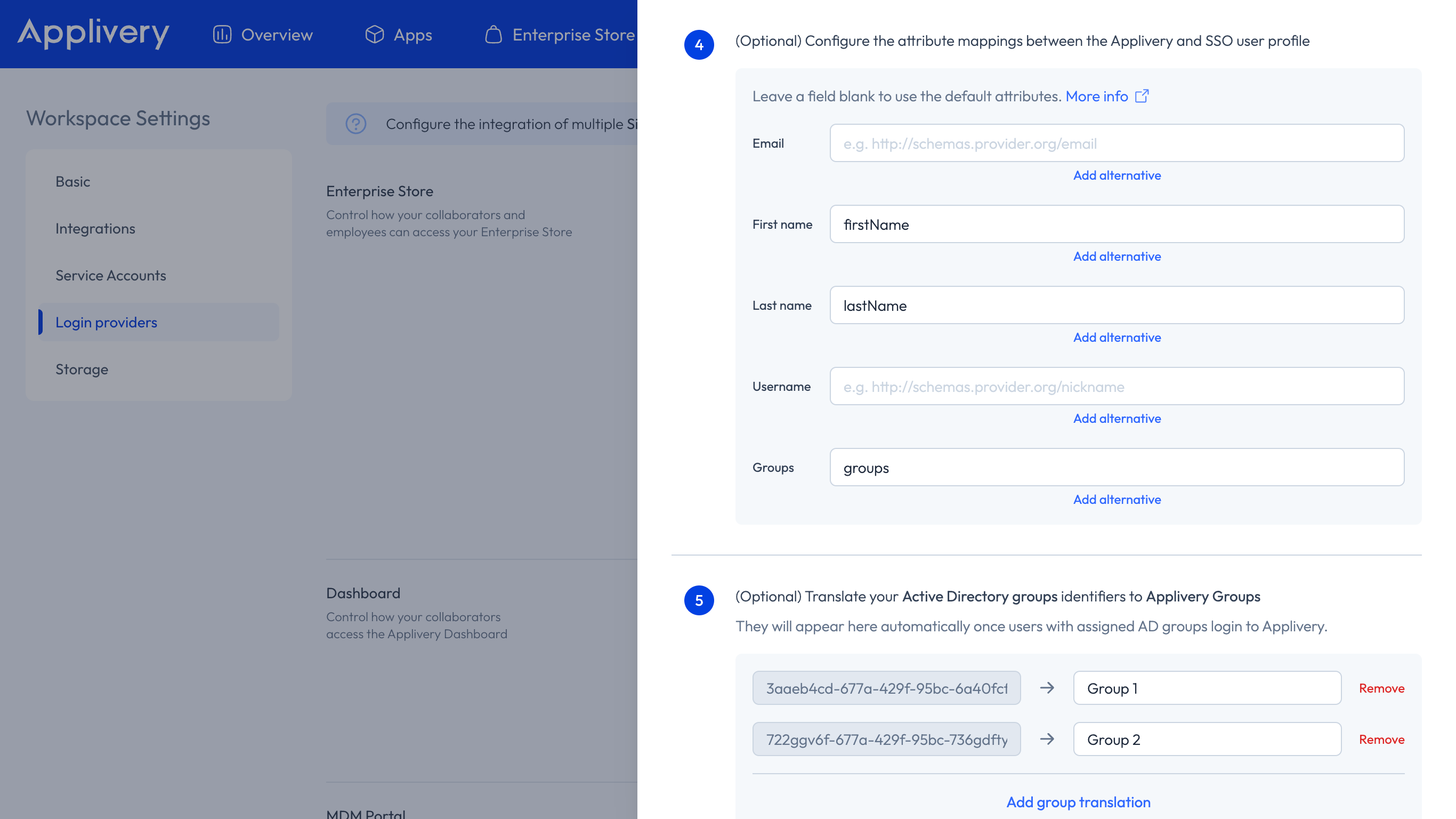Go to Service Accounts settings
1456x819 pixels.
coord(111,276)
